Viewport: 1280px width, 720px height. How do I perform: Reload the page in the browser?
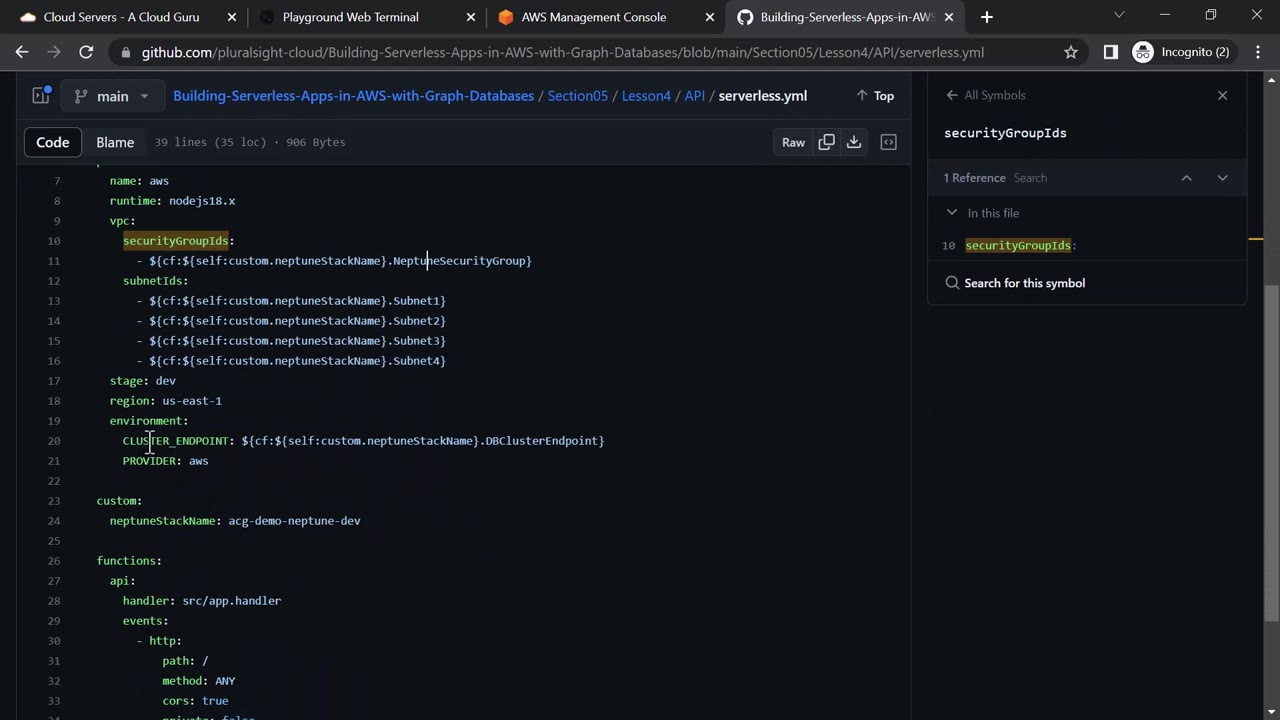click(86, 52)
